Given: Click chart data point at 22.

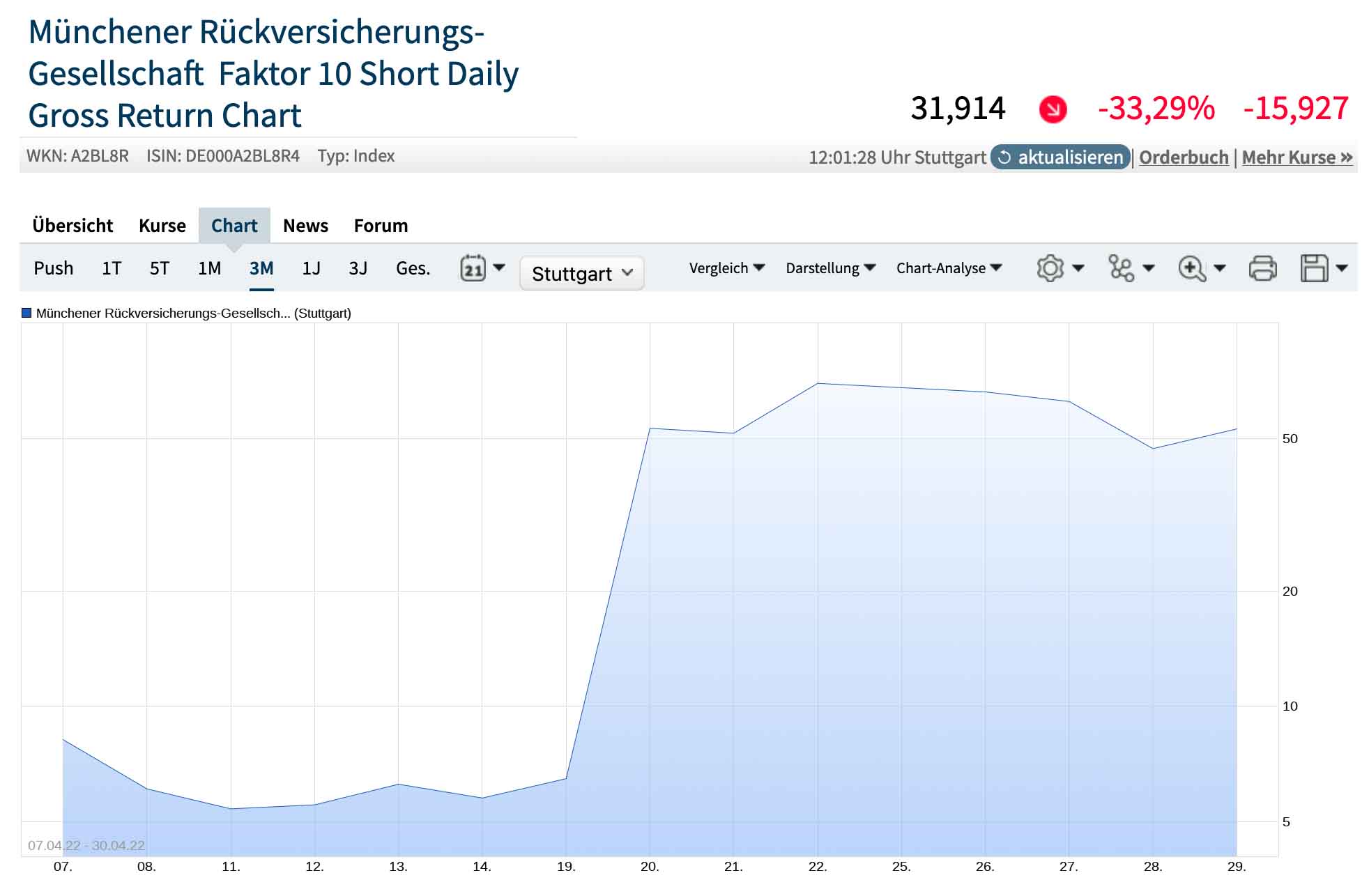Looking at the screenshot, I should click(818, 384).
